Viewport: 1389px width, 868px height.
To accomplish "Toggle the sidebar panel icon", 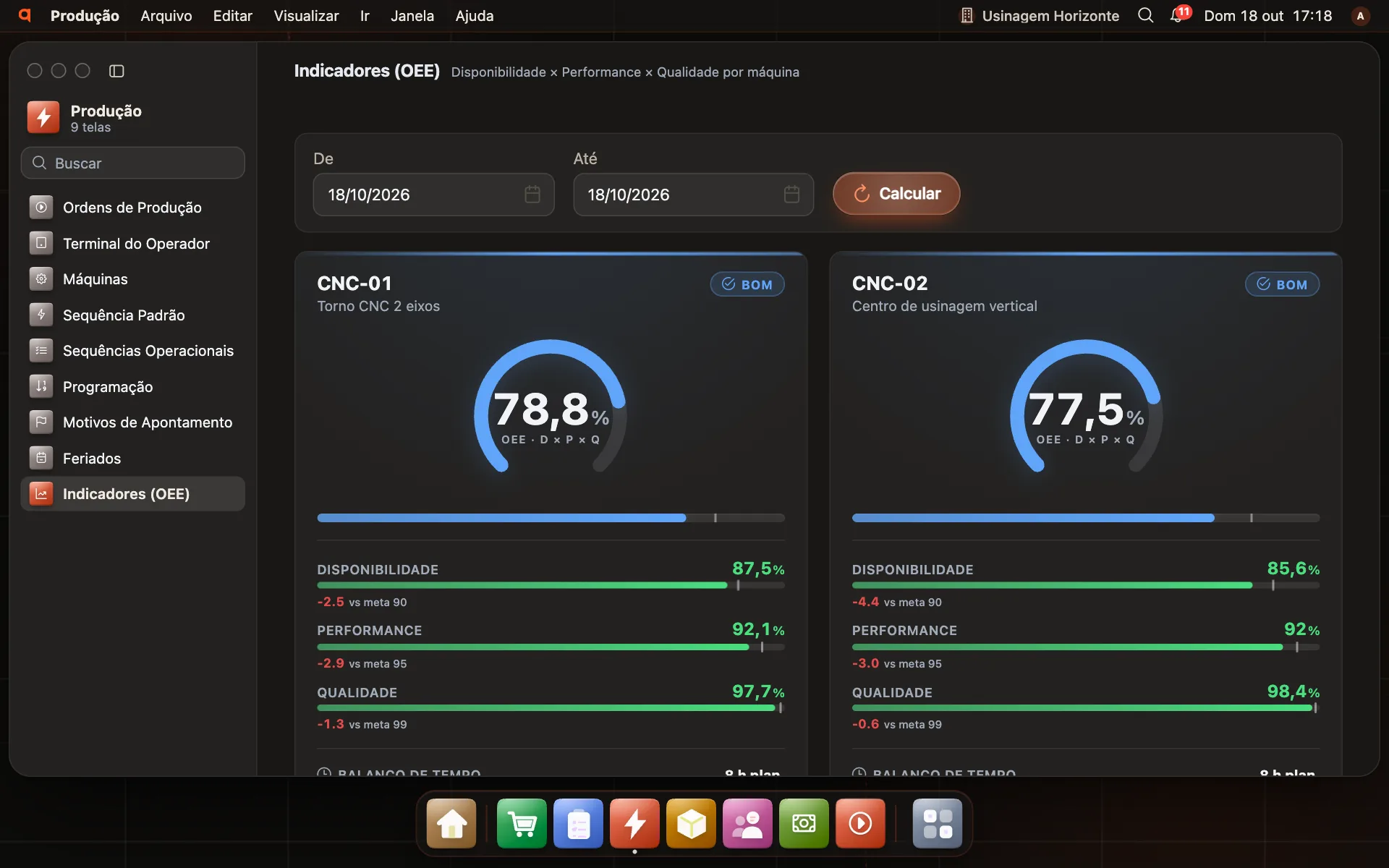I will tap(116, 71).
